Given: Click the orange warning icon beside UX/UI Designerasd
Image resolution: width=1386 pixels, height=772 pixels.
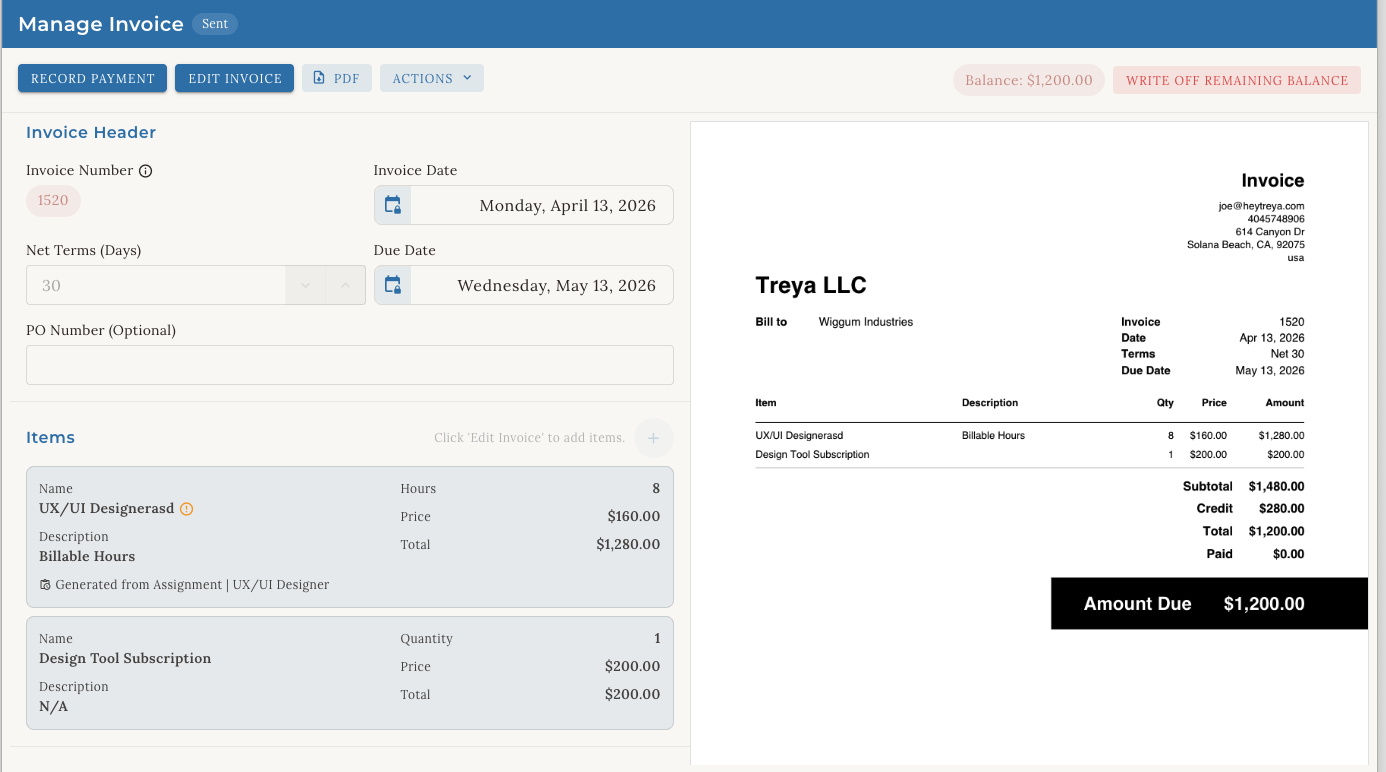Looking at the screenshot, I should click(186, 509).
